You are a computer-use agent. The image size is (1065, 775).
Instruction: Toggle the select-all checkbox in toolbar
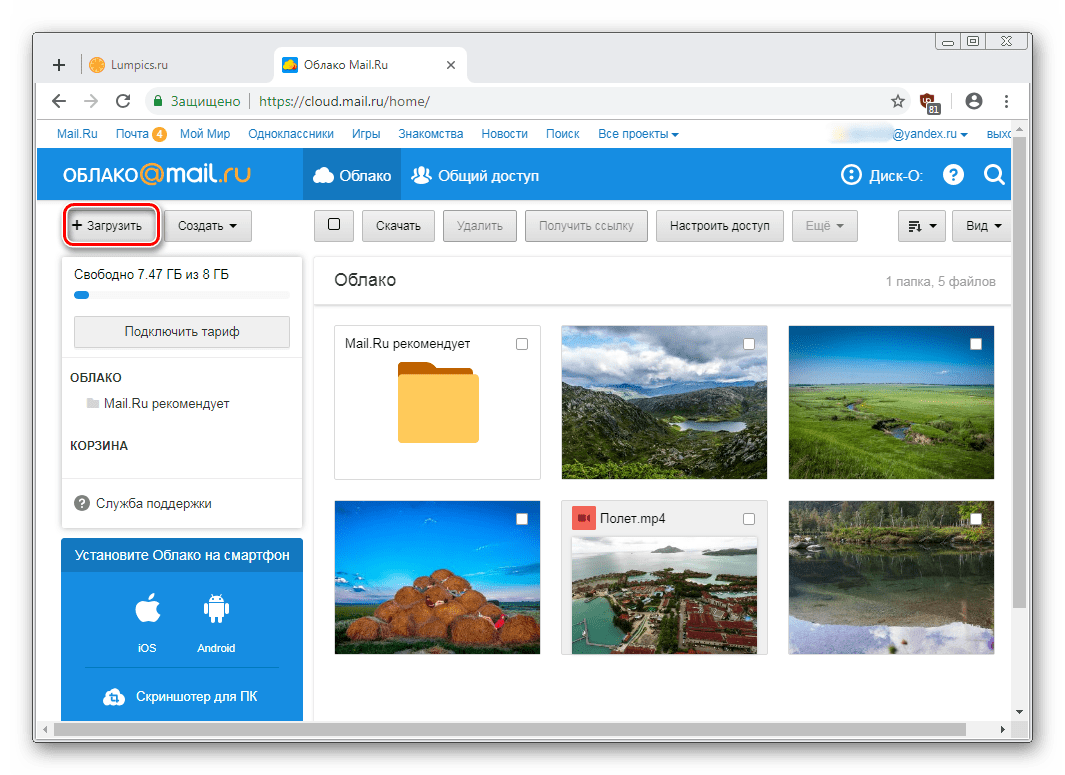pyautogui.click(x=334, y=225)
